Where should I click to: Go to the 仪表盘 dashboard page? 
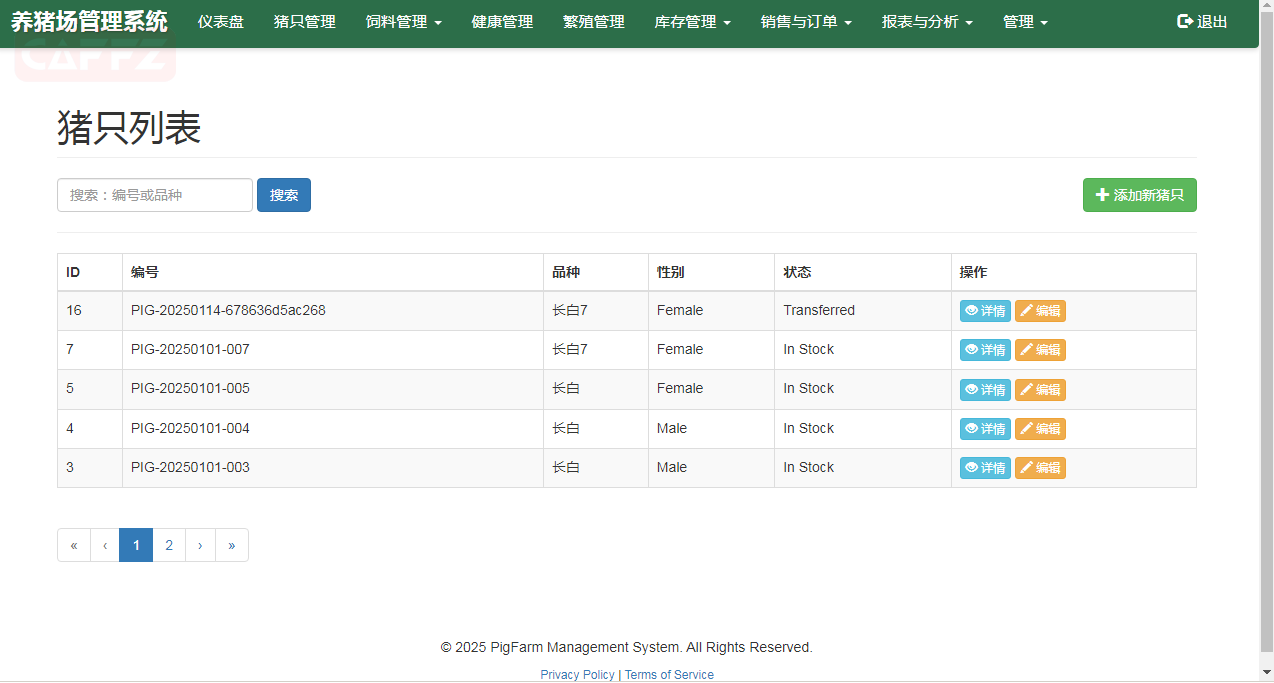click(220, 22)
